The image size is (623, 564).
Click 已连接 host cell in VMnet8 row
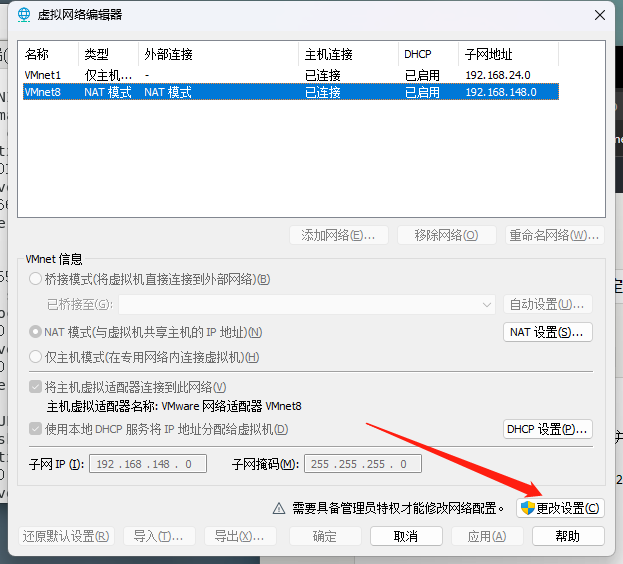pos(323,92)
